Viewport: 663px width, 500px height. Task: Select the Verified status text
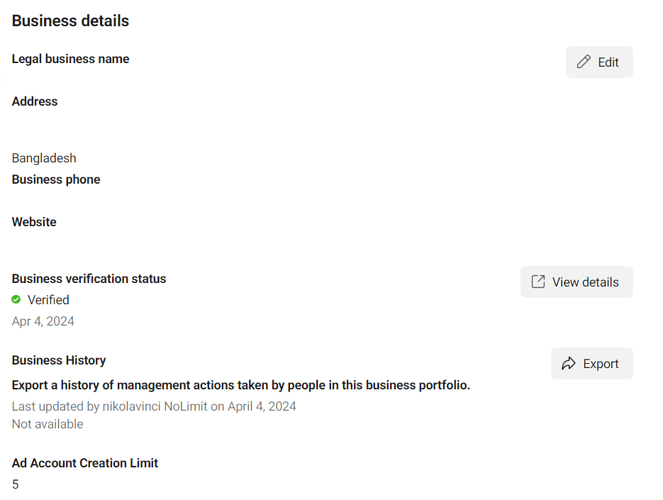tap(48, 300)
